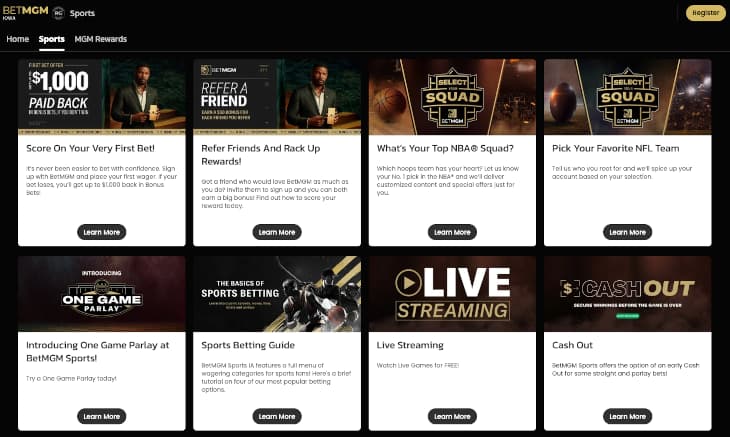Learn More about Sports Betting Guide
The image size is (730, 437).
pyautogui.click(x=277, y=417)
